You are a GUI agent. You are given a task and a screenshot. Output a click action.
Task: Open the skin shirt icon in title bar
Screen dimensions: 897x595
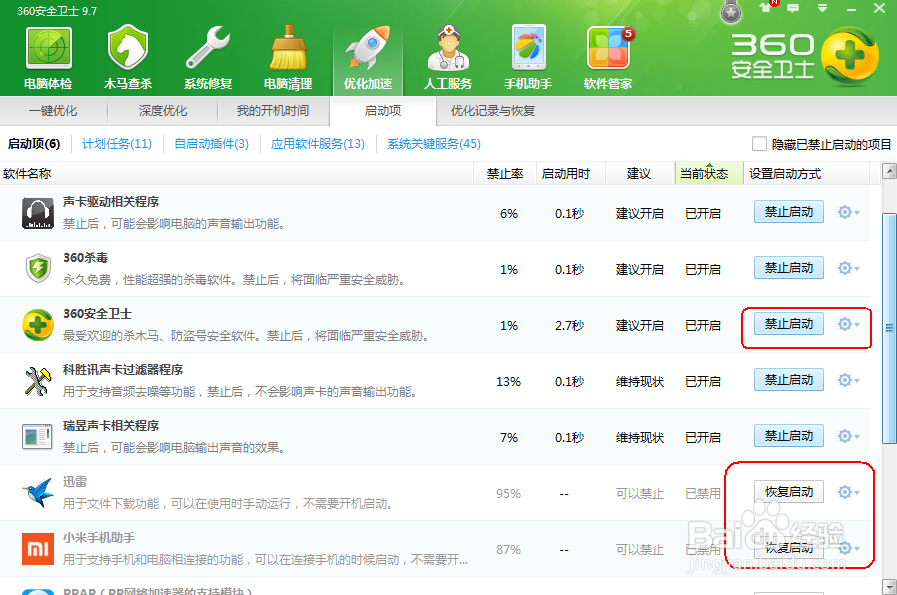point(765,7)
